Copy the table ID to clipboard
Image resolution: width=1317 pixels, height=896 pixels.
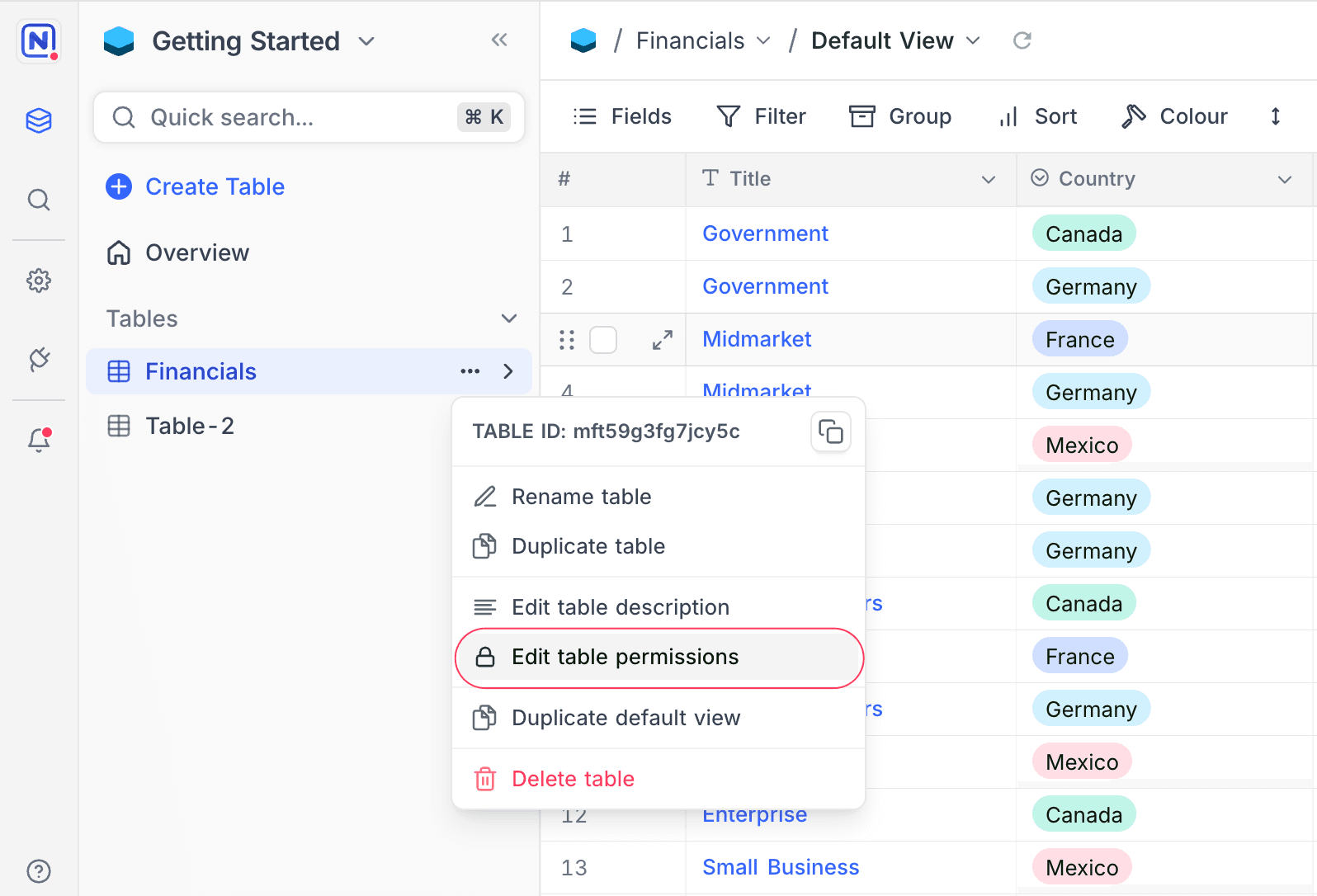(830, 431)
